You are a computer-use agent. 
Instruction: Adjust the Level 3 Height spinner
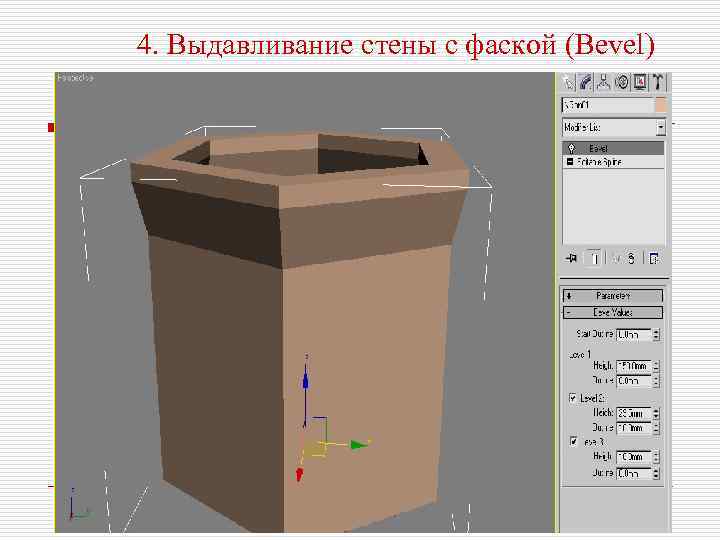point(656,457)
